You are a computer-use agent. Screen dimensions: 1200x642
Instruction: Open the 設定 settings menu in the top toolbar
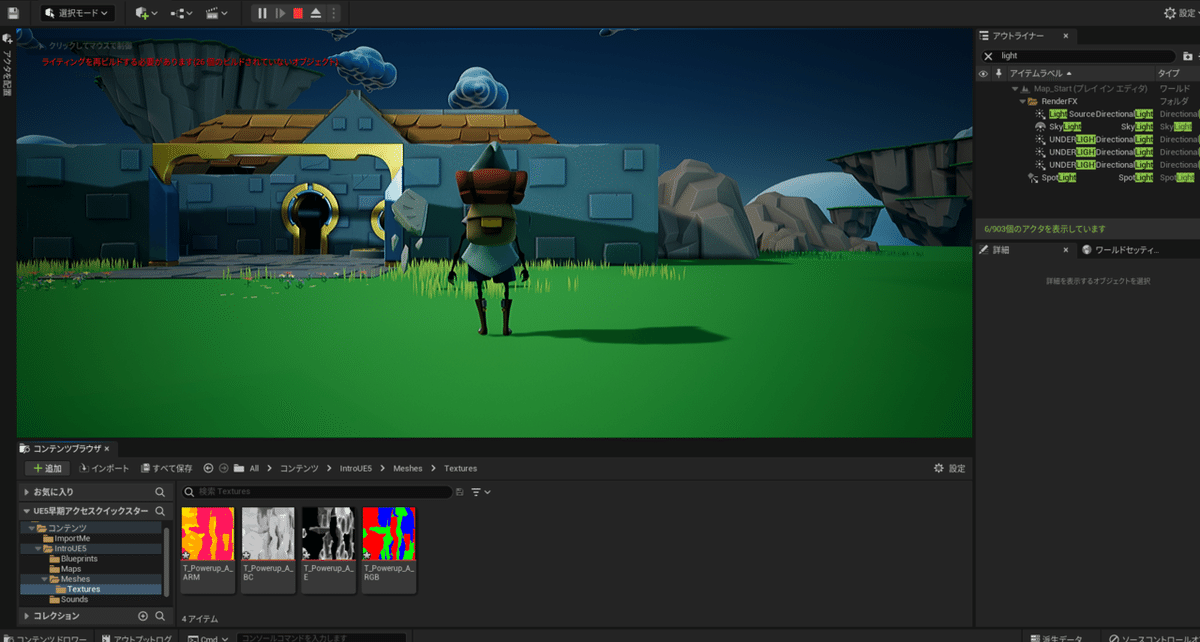pos(1180,13)
